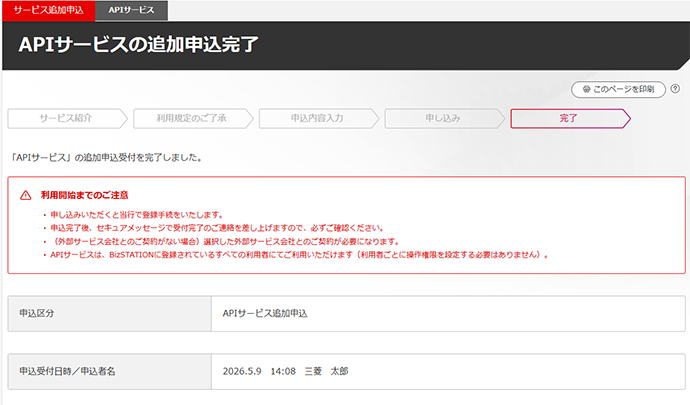The width and height of the screenshot is (690, 405).
Task: Click the 申込受付日時／申込者名 label cell
Action: 108,371
